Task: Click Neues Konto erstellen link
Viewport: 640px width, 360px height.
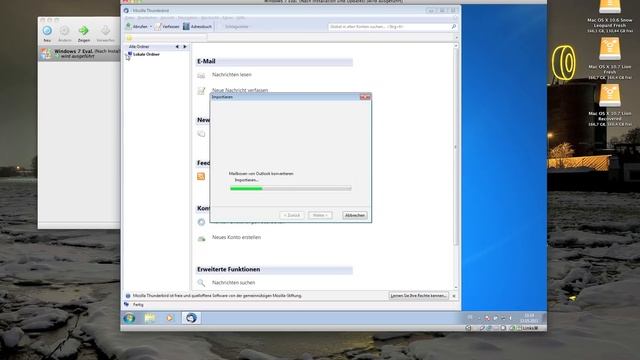Action: click(x=236, y=237)
